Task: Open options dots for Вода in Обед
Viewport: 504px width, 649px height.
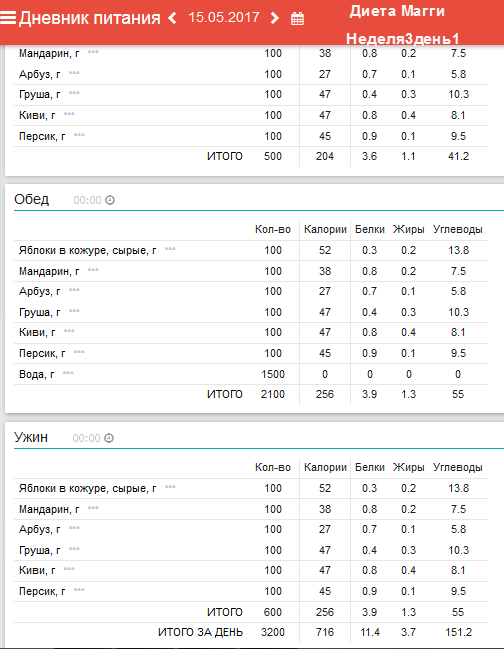Action: [x=68, y=373]
